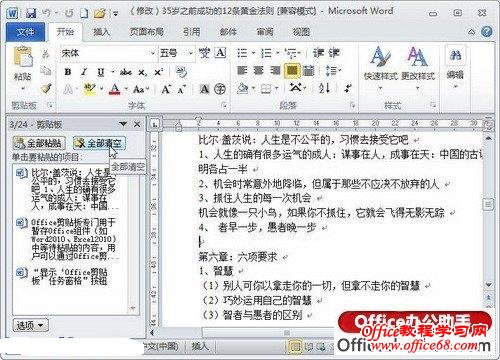This screenshot has width=500, height=360.
Task: Open the font name box showing 宋体
Action: coord(108,53)
